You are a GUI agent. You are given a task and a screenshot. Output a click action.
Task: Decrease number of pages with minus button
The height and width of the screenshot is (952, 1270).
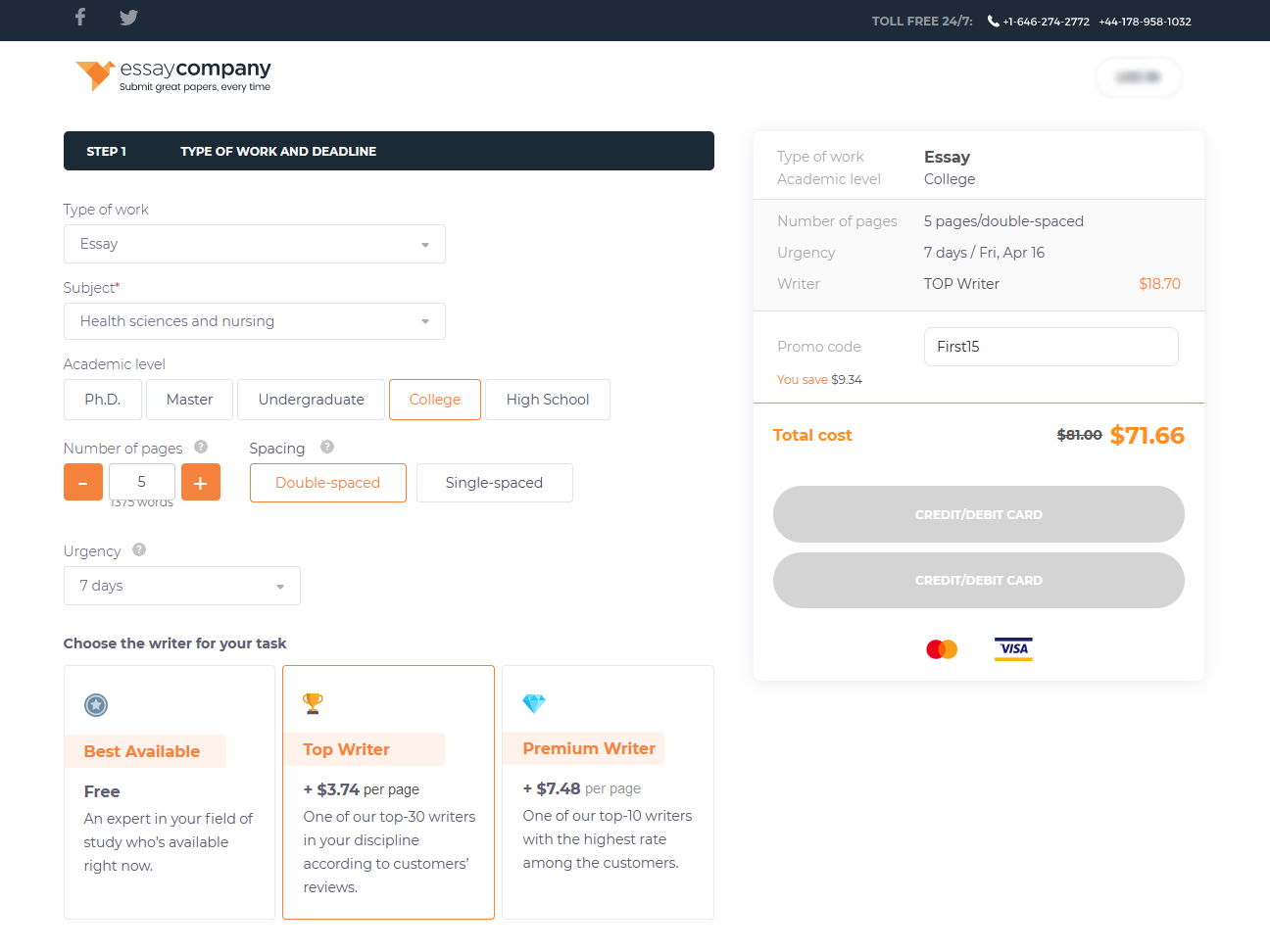83,482
